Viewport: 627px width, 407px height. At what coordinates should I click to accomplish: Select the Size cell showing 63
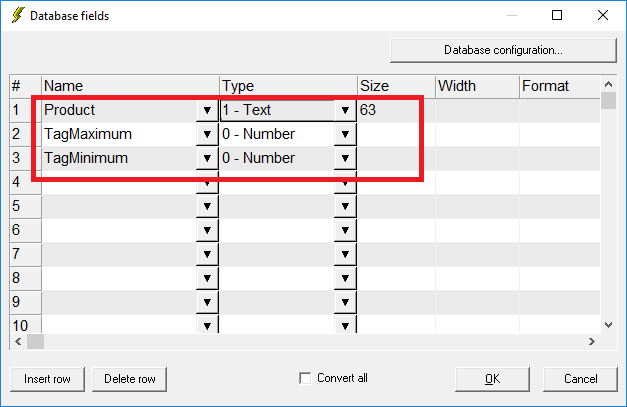[396, 110]
